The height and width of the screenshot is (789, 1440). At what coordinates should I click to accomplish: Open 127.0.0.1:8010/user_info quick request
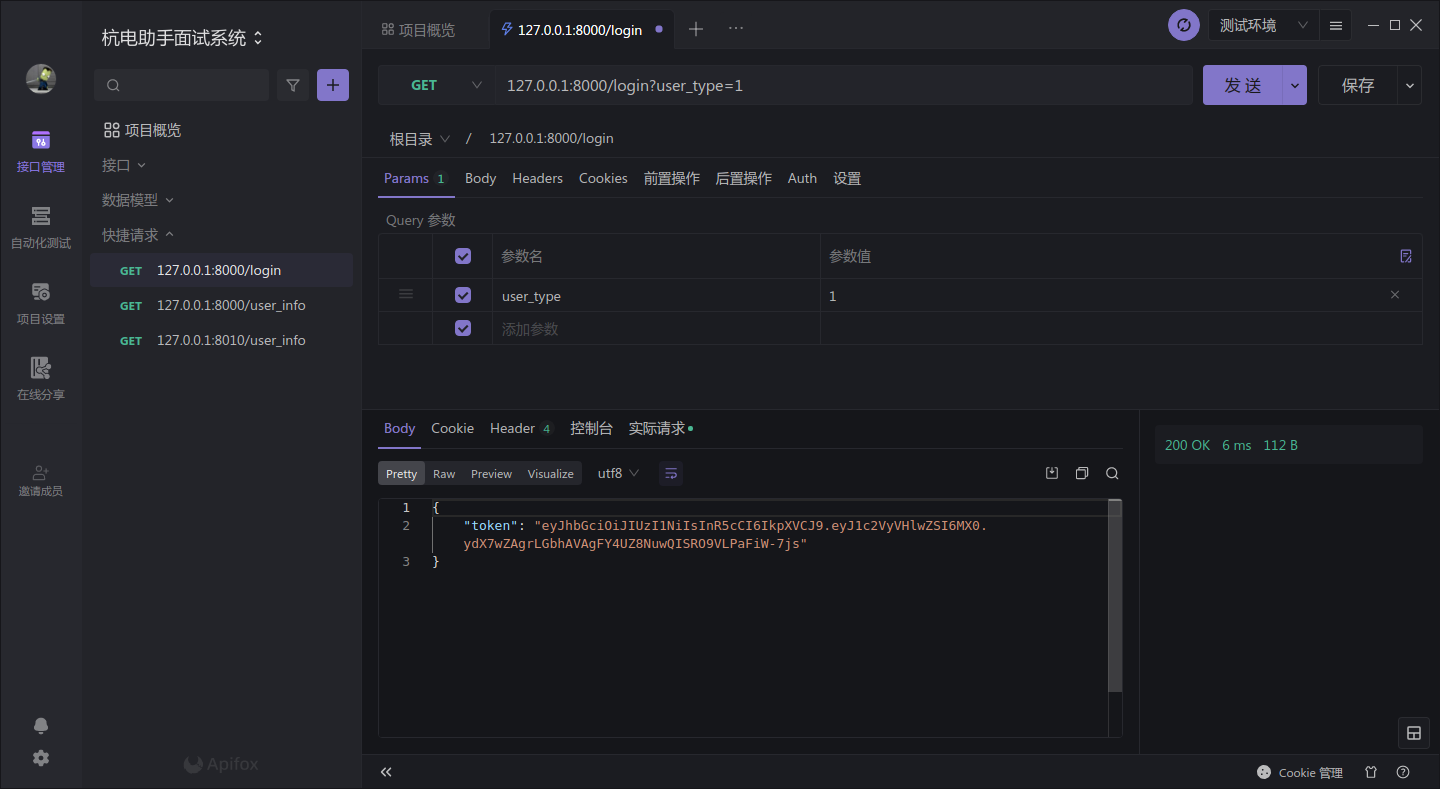pyautogui.click(x=221, y=340)
